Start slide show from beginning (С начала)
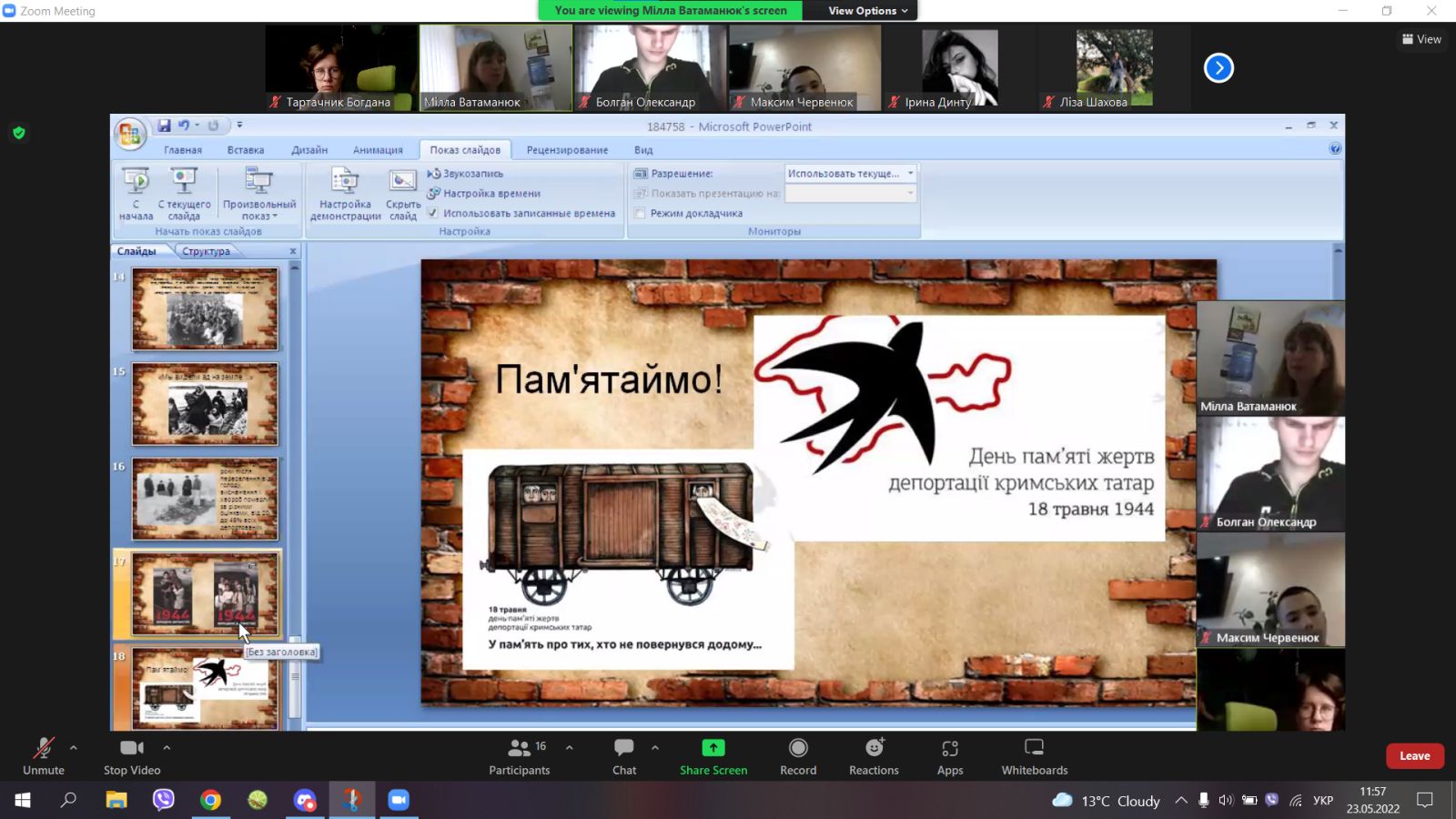The image size is (1456, 819). click(136, 194)
